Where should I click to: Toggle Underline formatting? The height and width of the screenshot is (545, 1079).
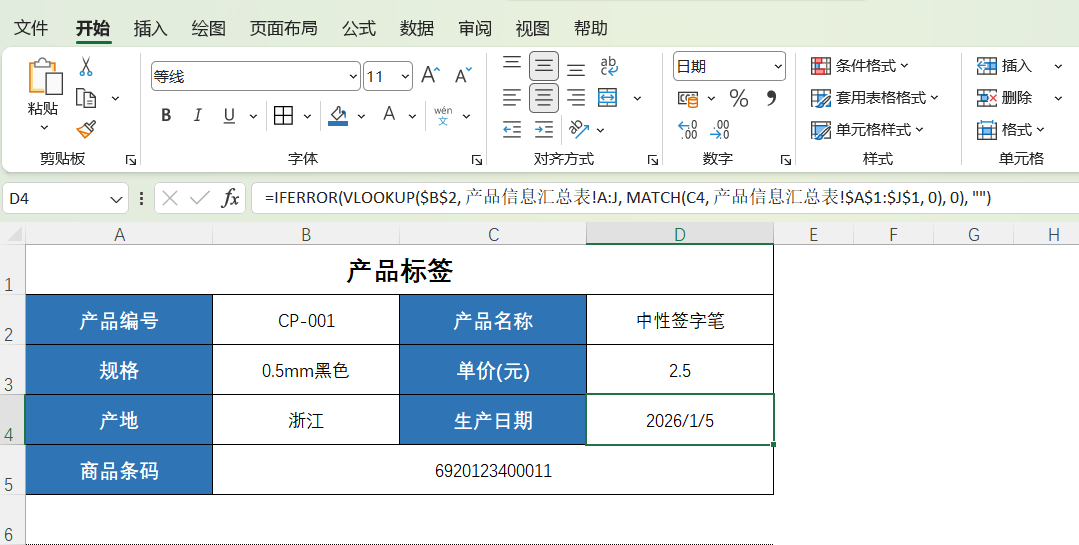coord(230,116)
